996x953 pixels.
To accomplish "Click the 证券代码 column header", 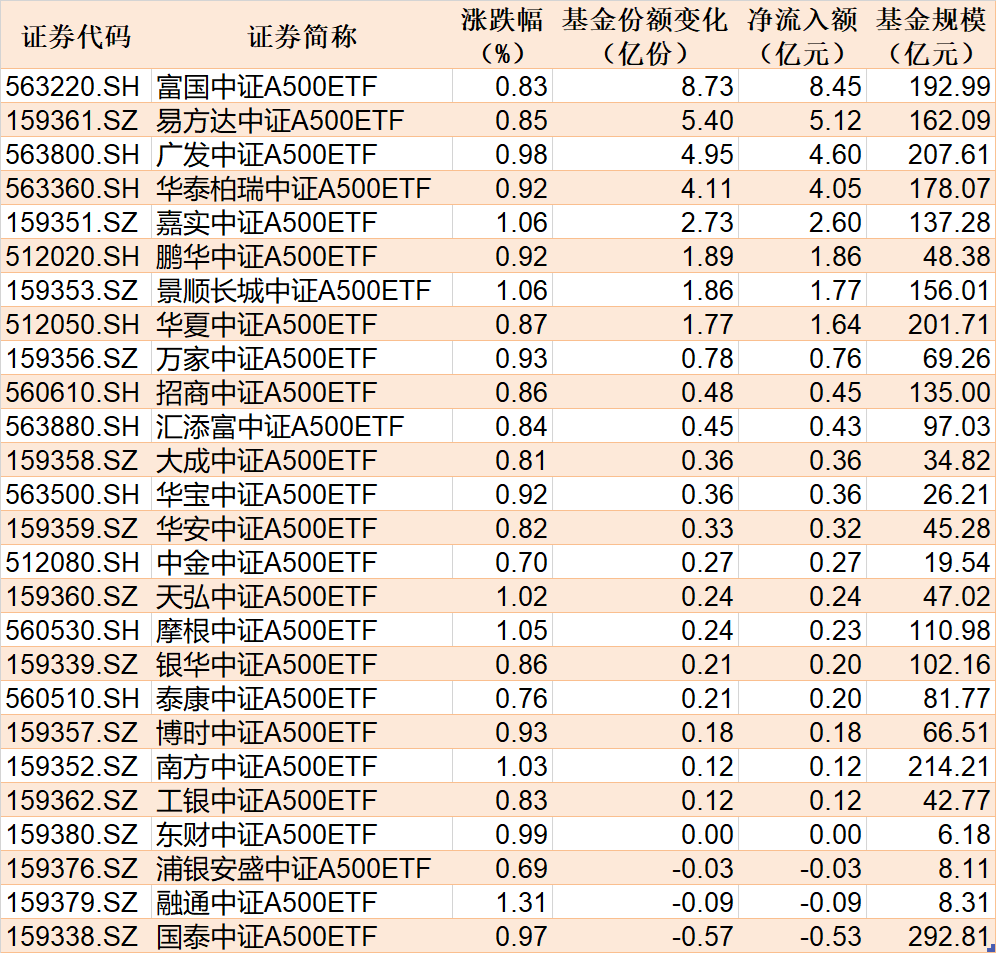I will (x=76, y=36).
